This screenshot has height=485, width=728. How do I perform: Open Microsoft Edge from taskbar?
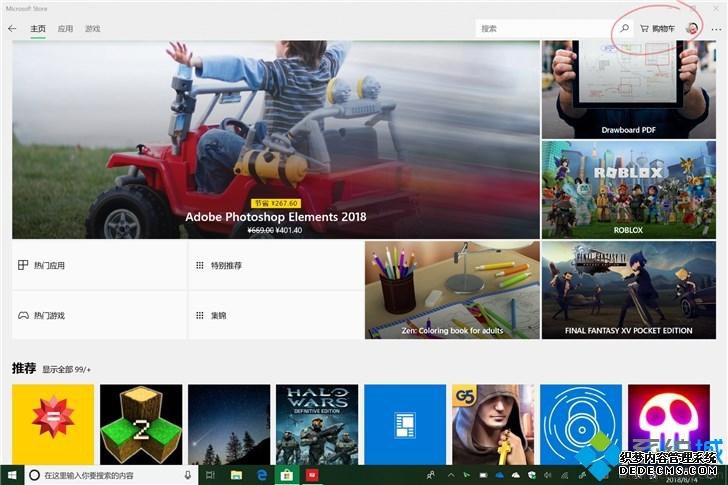point(262,475)
